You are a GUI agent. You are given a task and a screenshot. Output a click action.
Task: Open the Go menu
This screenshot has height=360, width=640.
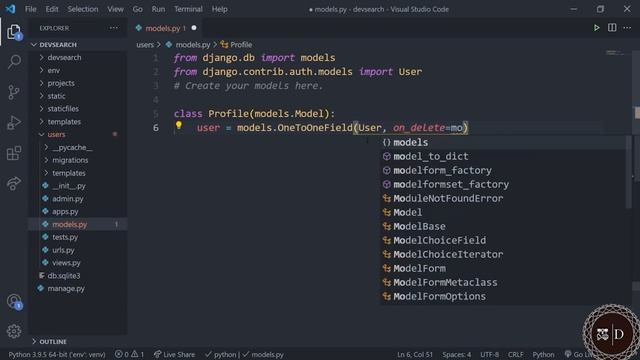[138, 9]
